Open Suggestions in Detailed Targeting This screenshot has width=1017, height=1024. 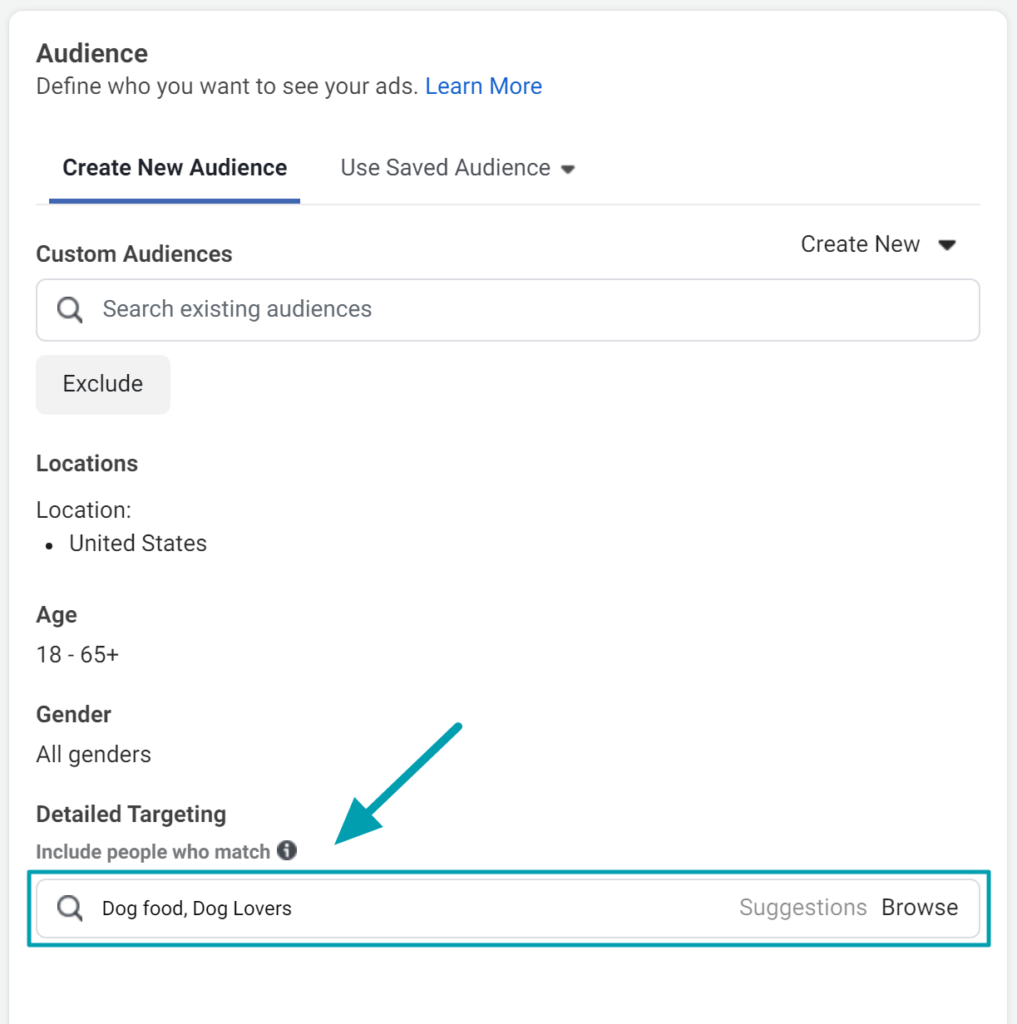[x=803, y=908]
